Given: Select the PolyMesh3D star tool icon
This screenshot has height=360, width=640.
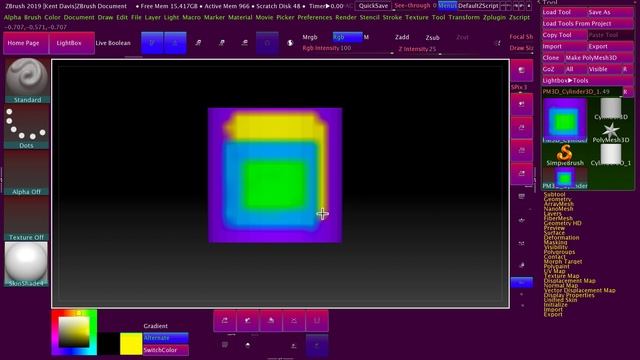Looking at the screenshot, I should [x=611, y=133].
